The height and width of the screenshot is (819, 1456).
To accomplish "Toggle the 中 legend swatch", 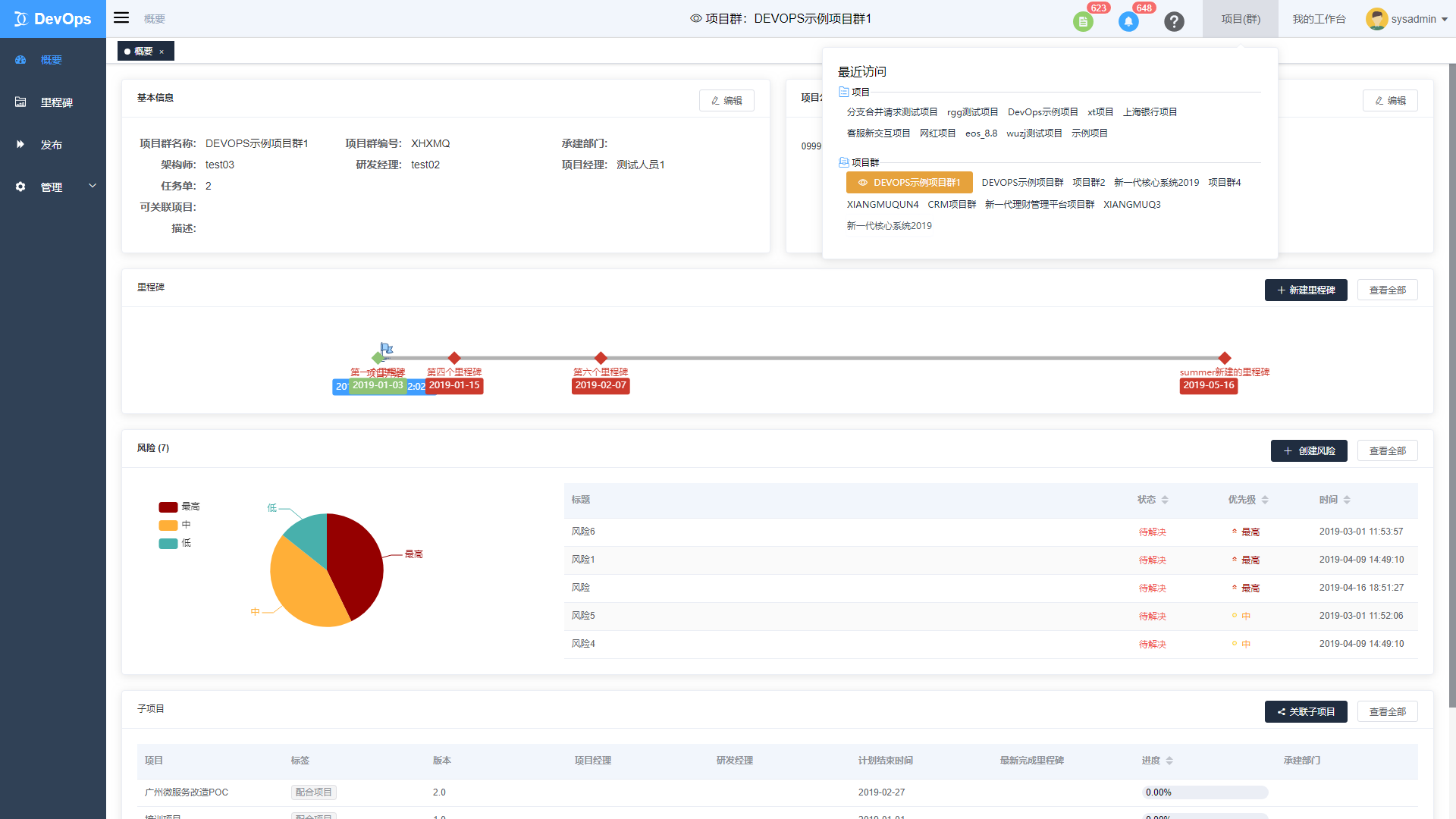I will (x=168, y=526).
